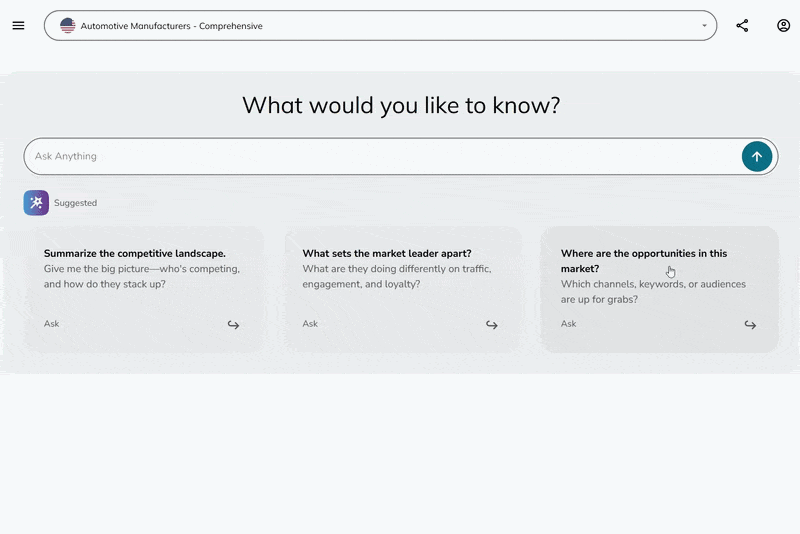800x534 pixels.
Task: Submit question with the arrow-up button
Action: click(x=757, y=157)
